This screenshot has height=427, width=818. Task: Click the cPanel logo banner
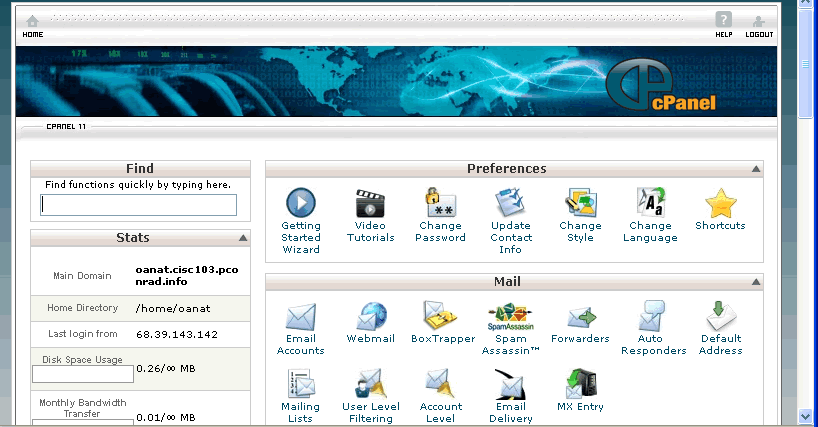point(661,85)
